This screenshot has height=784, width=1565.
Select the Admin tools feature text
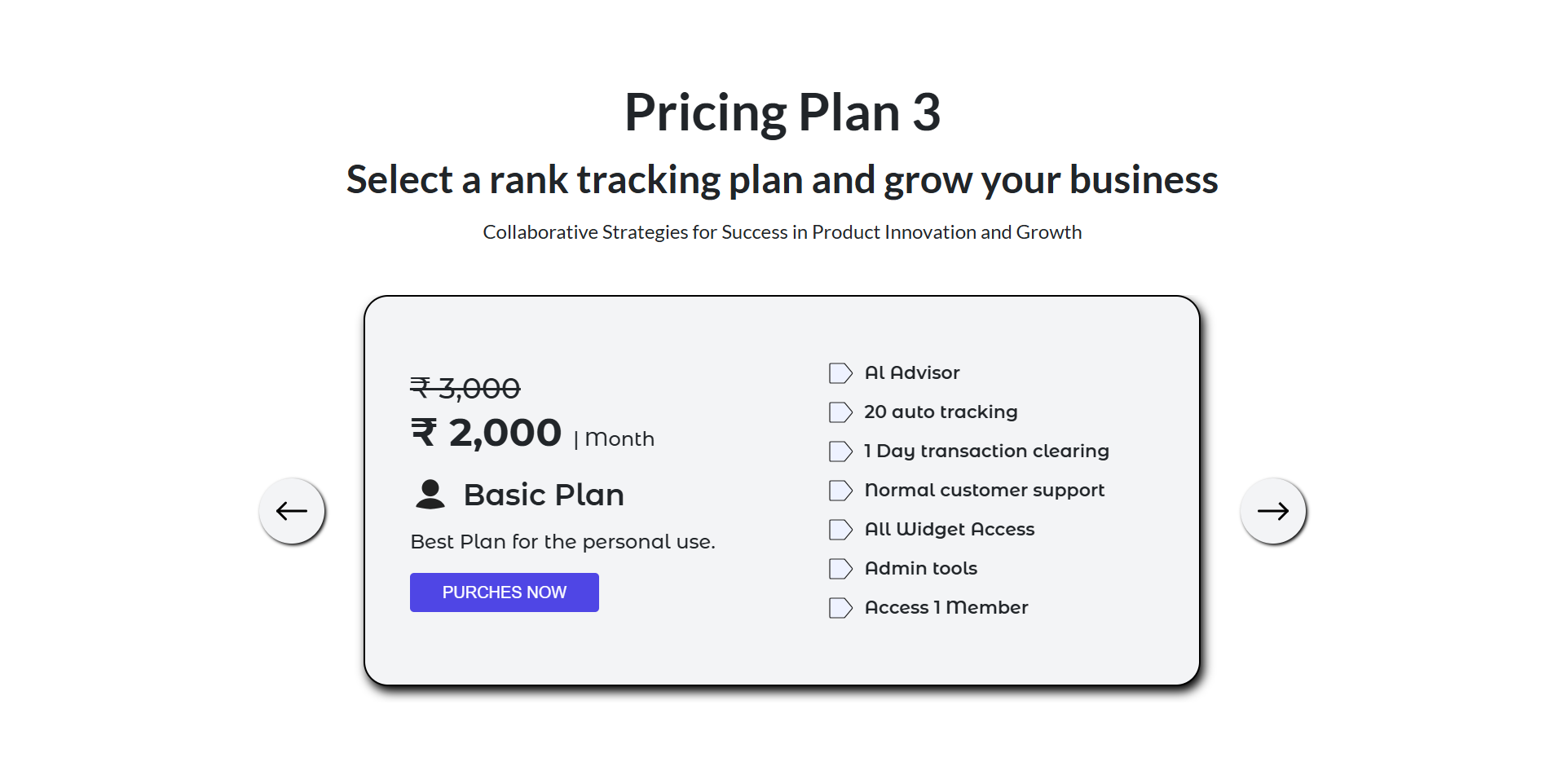[921, 568]
